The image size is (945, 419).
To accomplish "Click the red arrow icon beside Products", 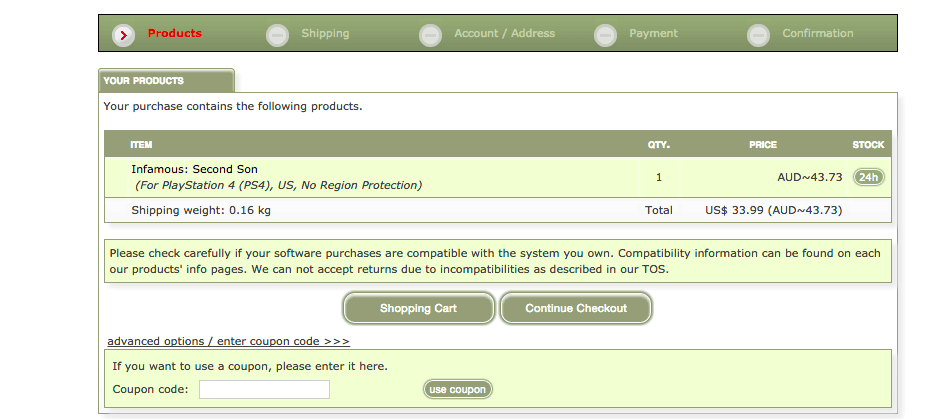I will (123, 34).
